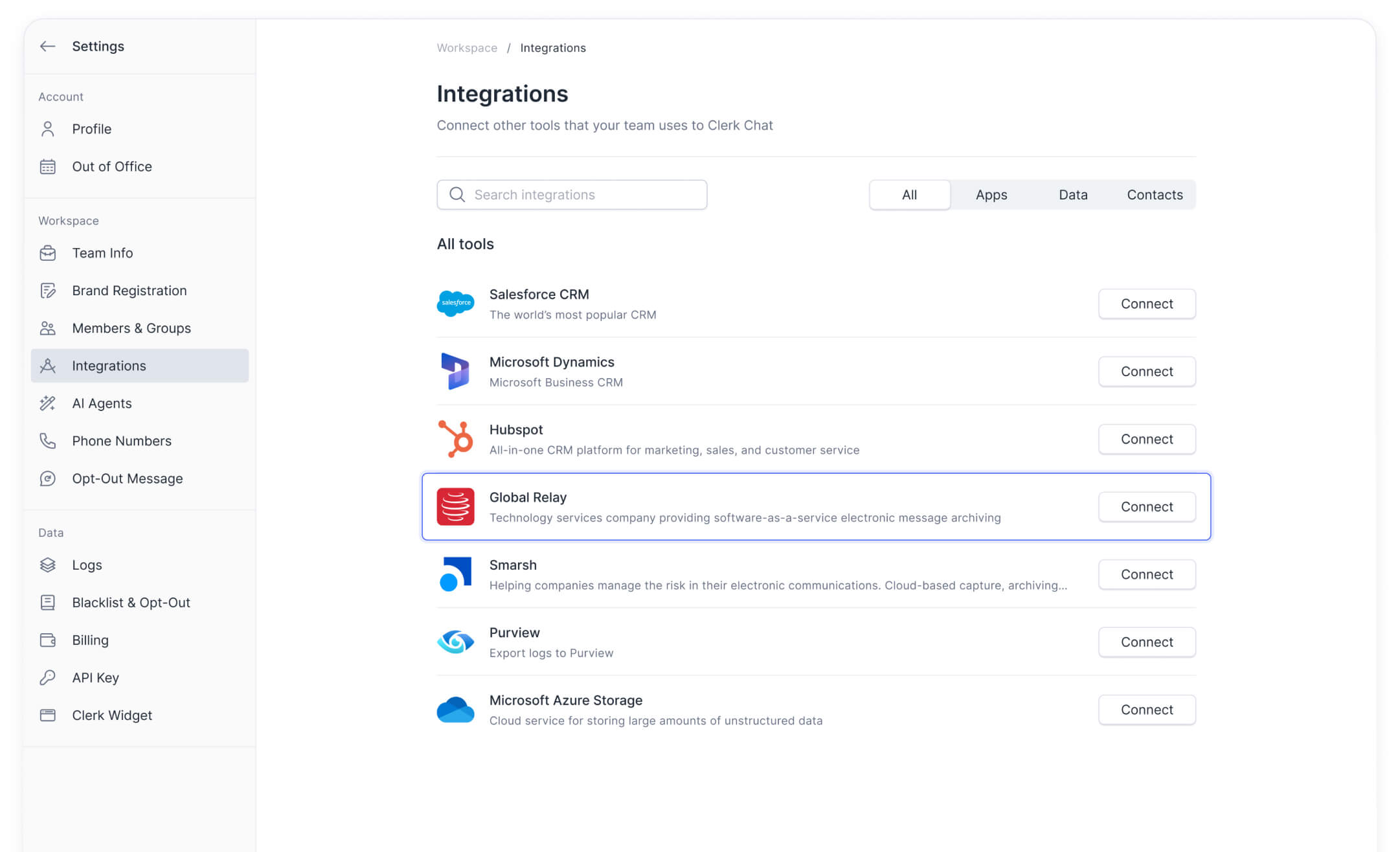The image size is (1400, 852).
Task: Open Team Info in sidebar
Action: coord(140,253)
